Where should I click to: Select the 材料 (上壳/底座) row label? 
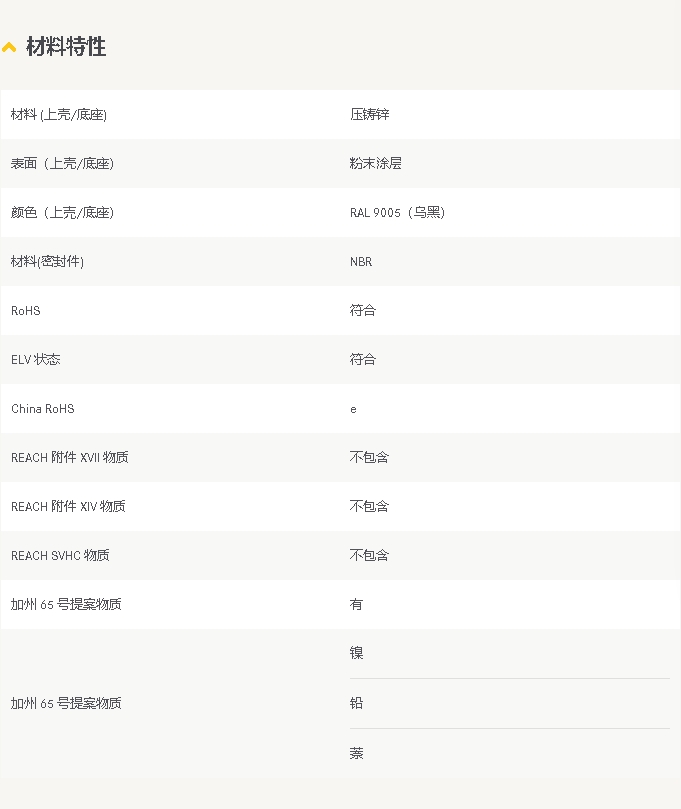point(59,115)
